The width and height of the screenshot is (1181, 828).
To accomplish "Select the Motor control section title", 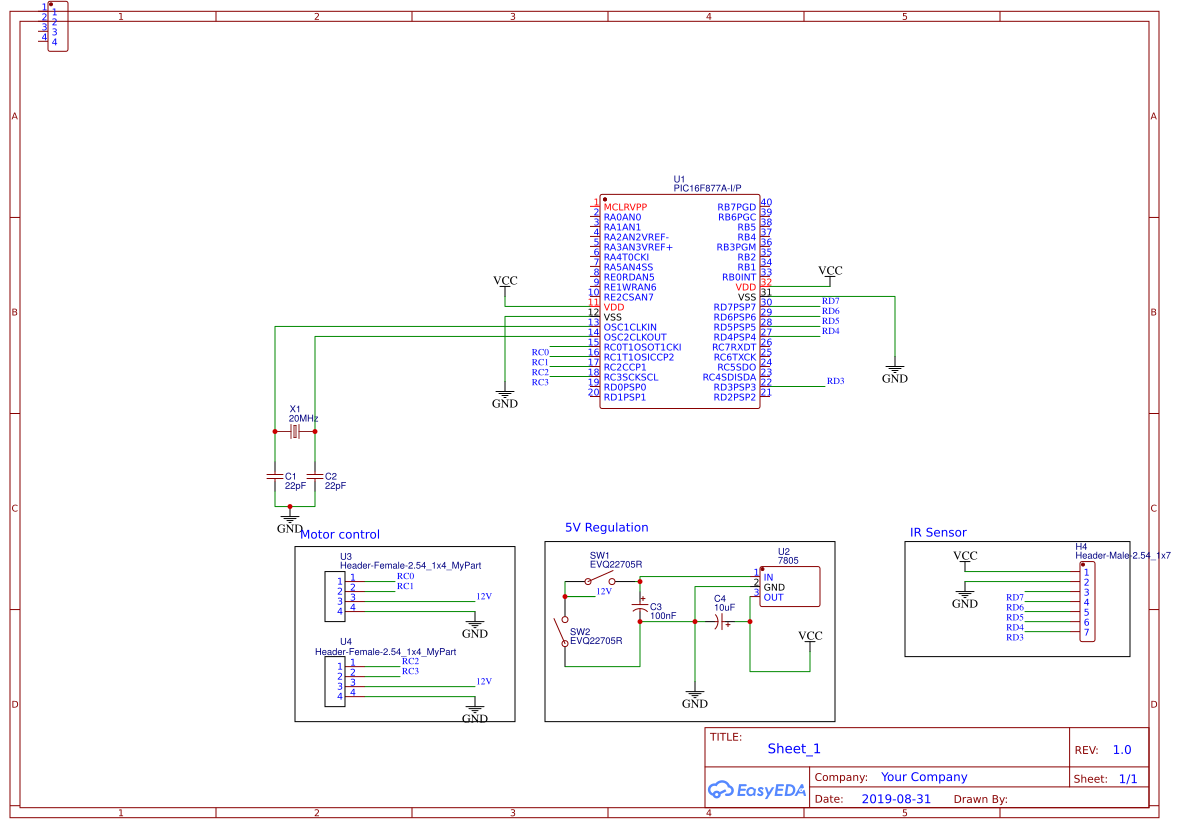I will pos(340,534).
